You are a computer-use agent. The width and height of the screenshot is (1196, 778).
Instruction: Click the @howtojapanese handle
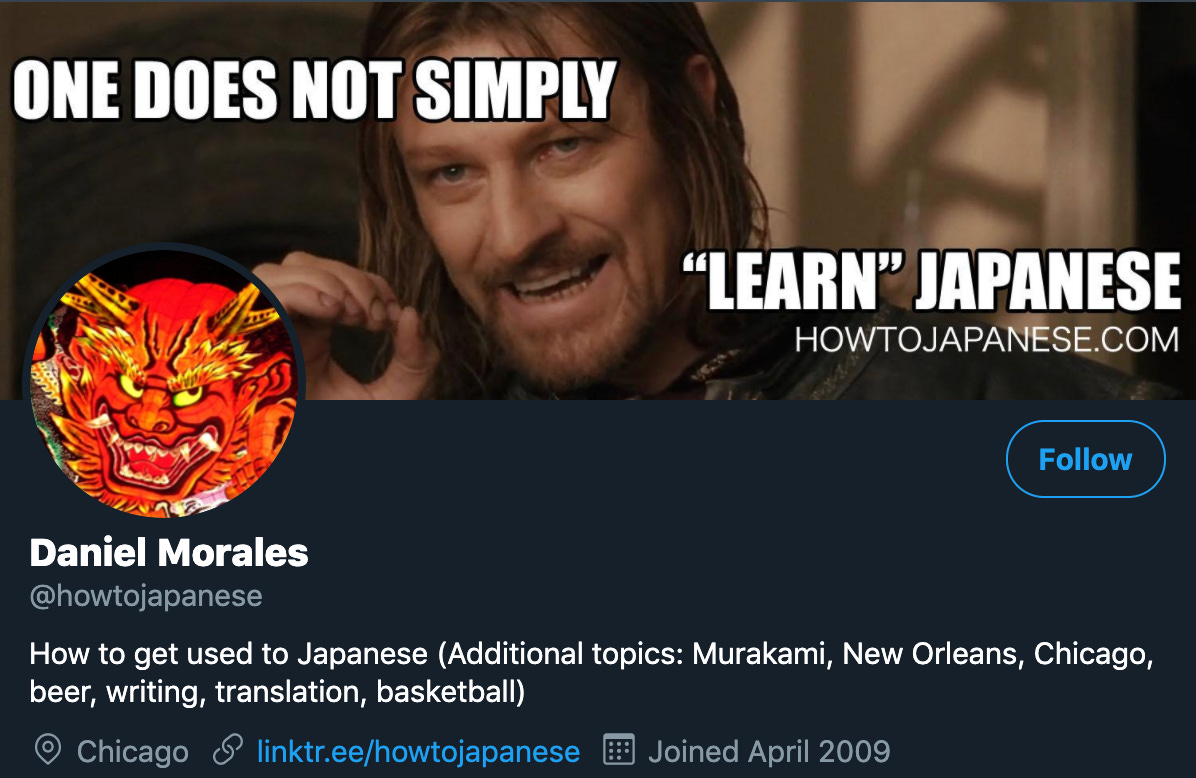[x=146, y=596]
